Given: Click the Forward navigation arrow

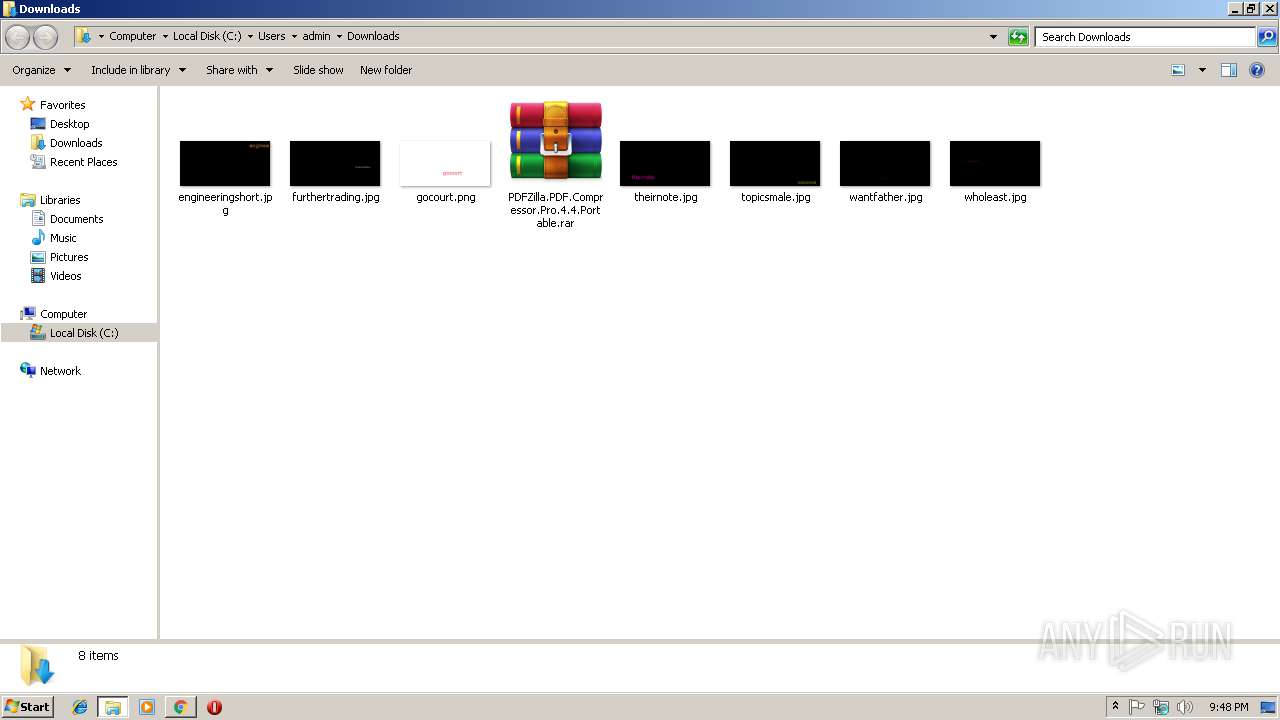Looking at the screenshot, I should click(46, 37).
